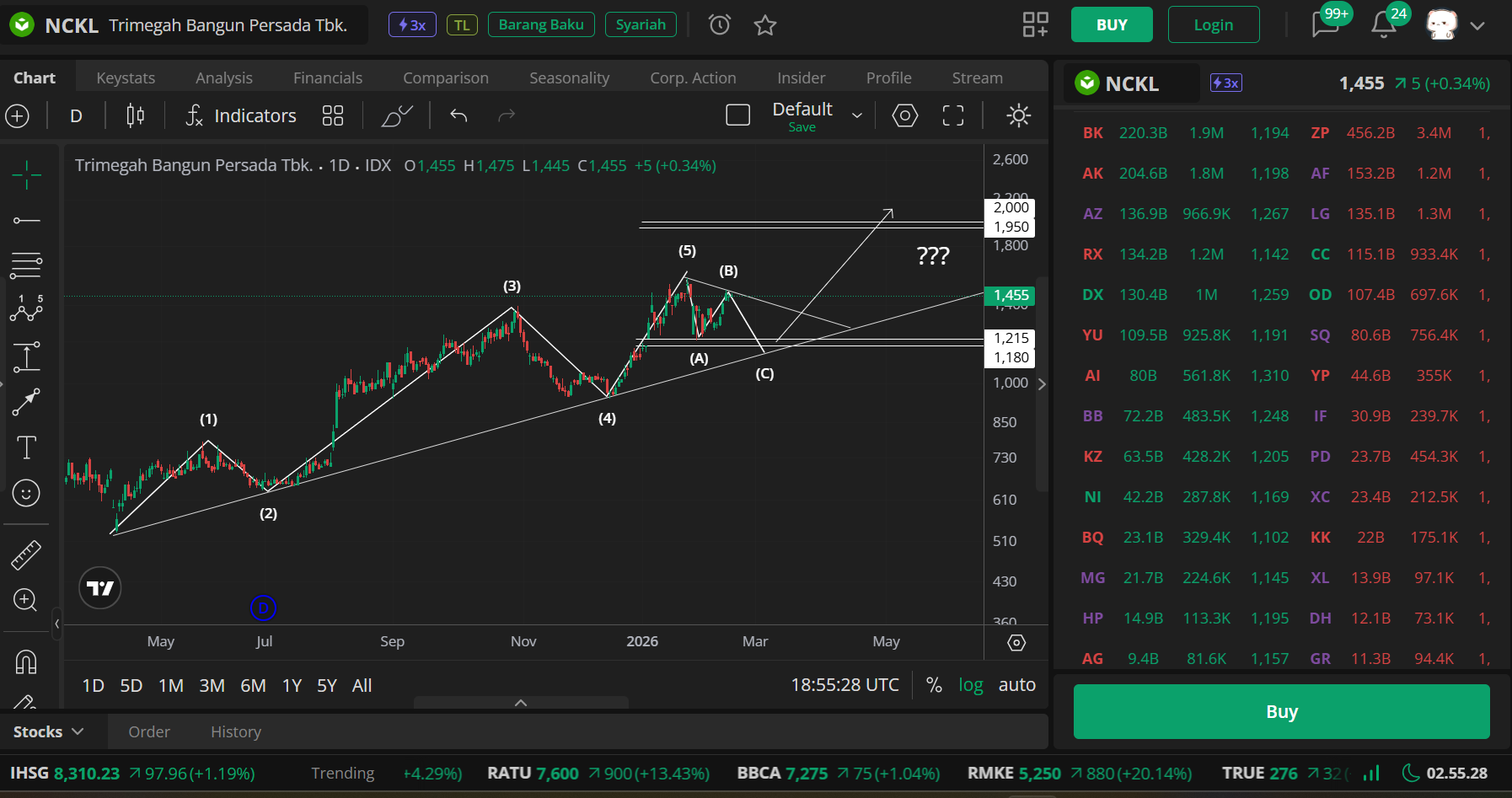This screenshot has width=1512, height=798.
Task: Add NCKL to watchlist with star
Action: pos(765,25)
